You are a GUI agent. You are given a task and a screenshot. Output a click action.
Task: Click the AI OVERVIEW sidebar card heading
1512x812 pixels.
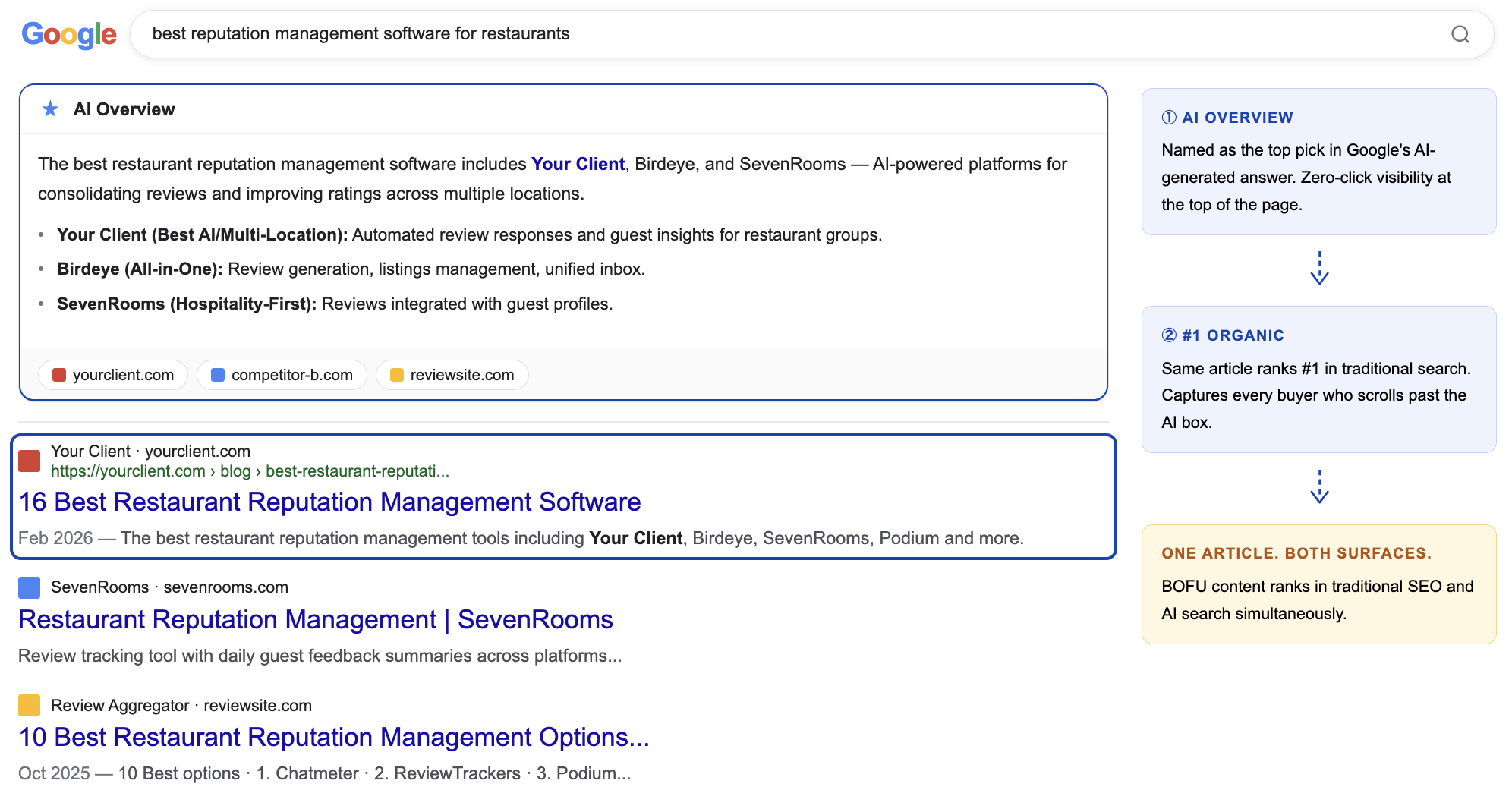pyautogui.click(x=1227, y=118)
